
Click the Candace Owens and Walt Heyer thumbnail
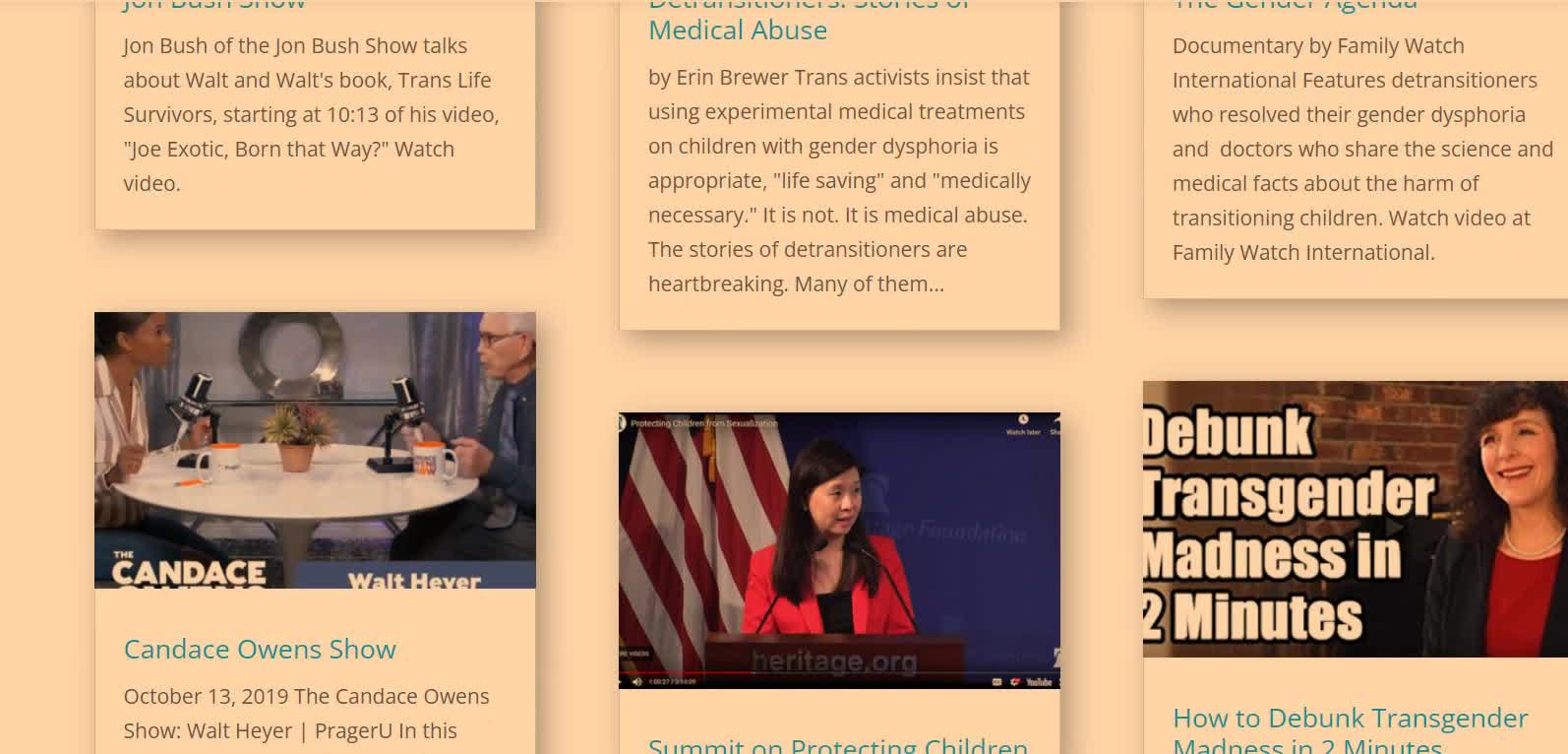pyautogui.click(x=315, y=450)
